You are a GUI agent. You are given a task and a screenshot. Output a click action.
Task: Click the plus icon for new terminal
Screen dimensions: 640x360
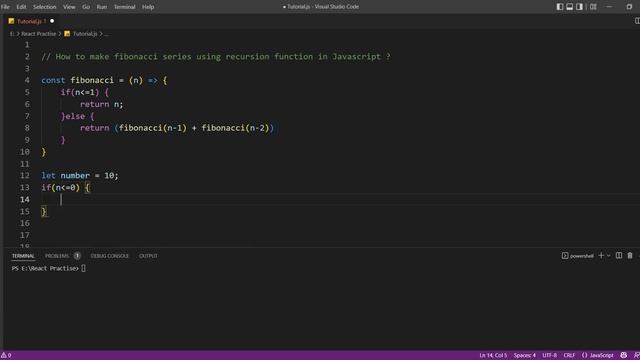pos(601,256)
